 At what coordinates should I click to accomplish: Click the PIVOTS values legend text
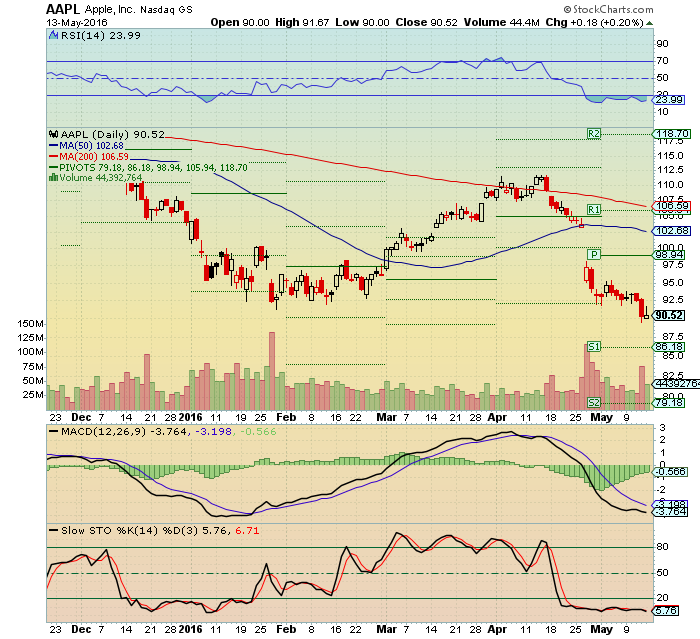point(153,168)
